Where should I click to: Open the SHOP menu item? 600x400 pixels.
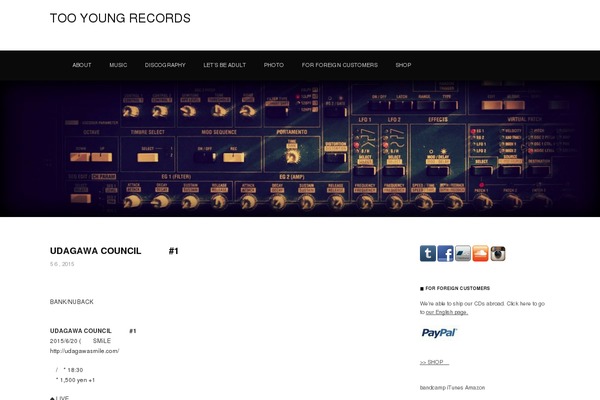coord(403,65)
